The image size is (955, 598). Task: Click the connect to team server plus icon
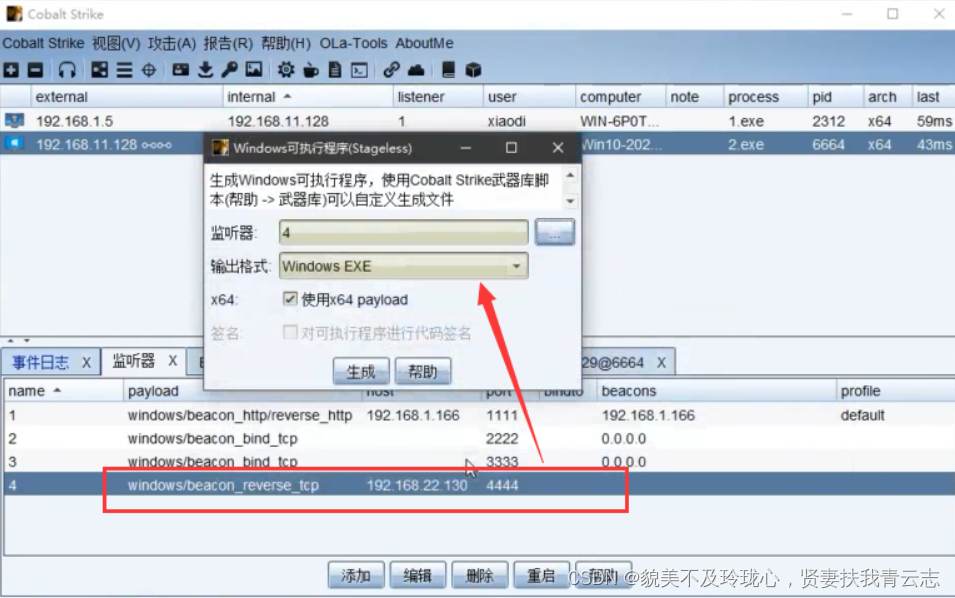pos(11,70)
